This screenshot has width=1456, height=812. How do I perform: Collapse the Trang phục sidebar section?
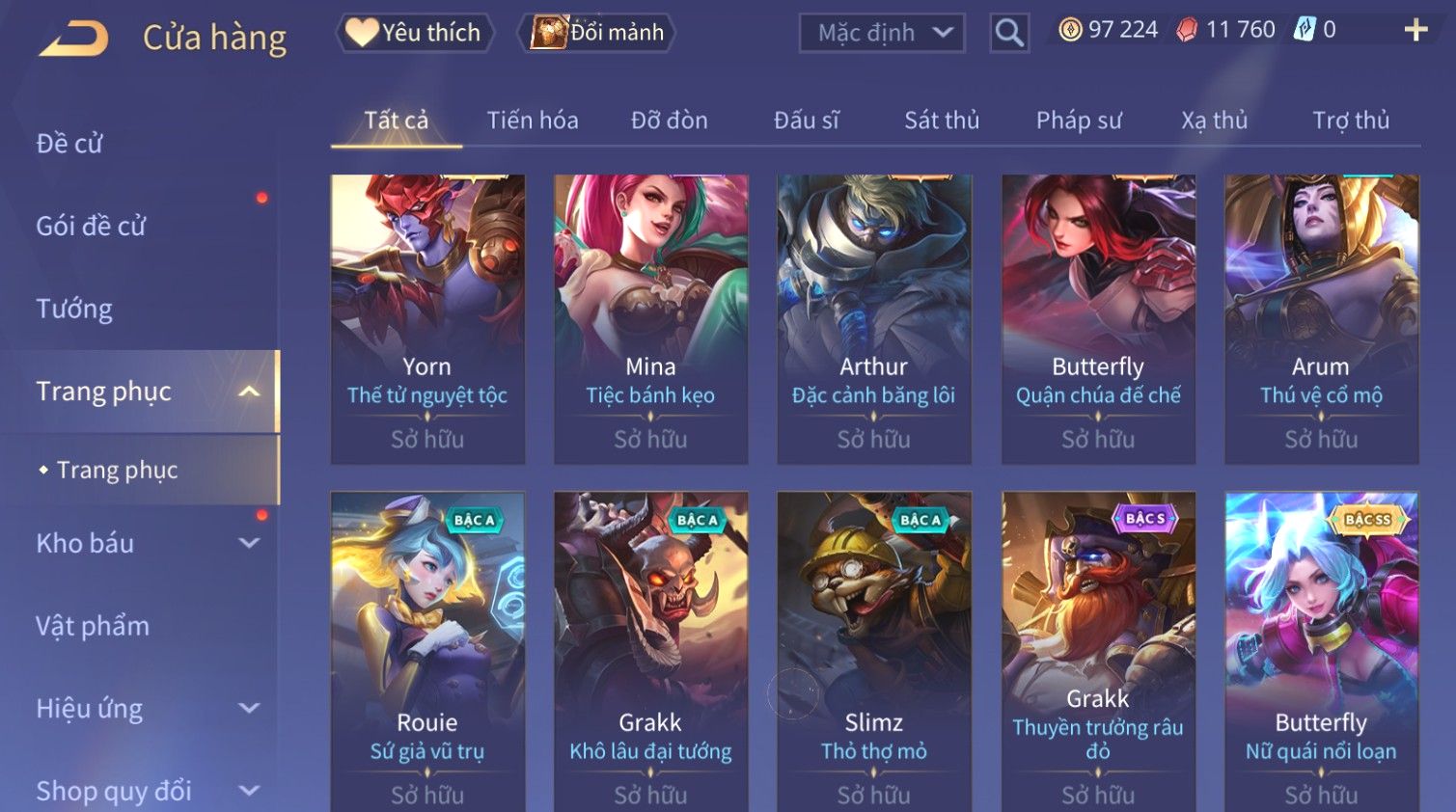tap(249, 392)
